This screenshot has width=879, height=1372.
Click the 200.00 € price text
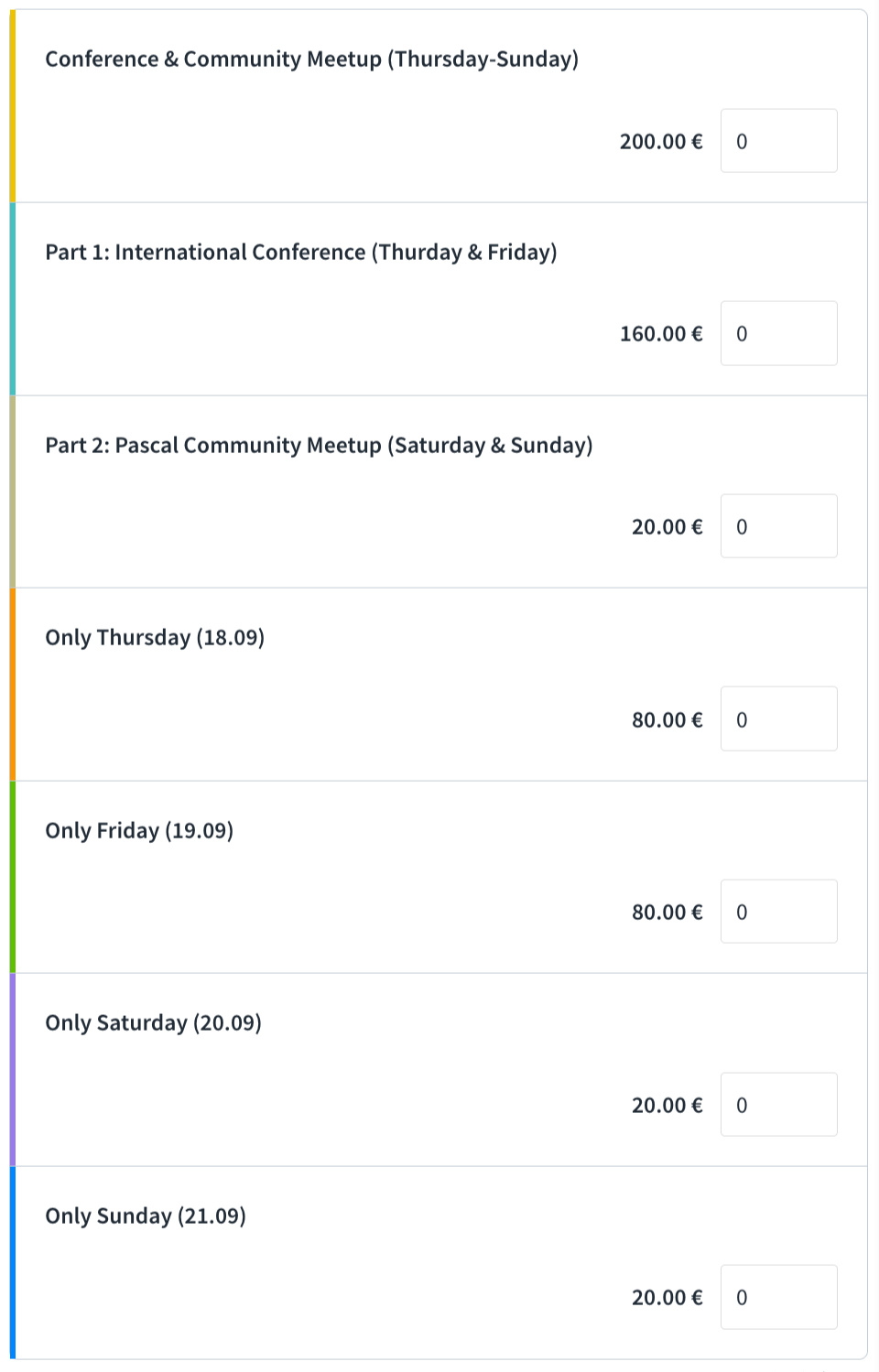point(661,142)
